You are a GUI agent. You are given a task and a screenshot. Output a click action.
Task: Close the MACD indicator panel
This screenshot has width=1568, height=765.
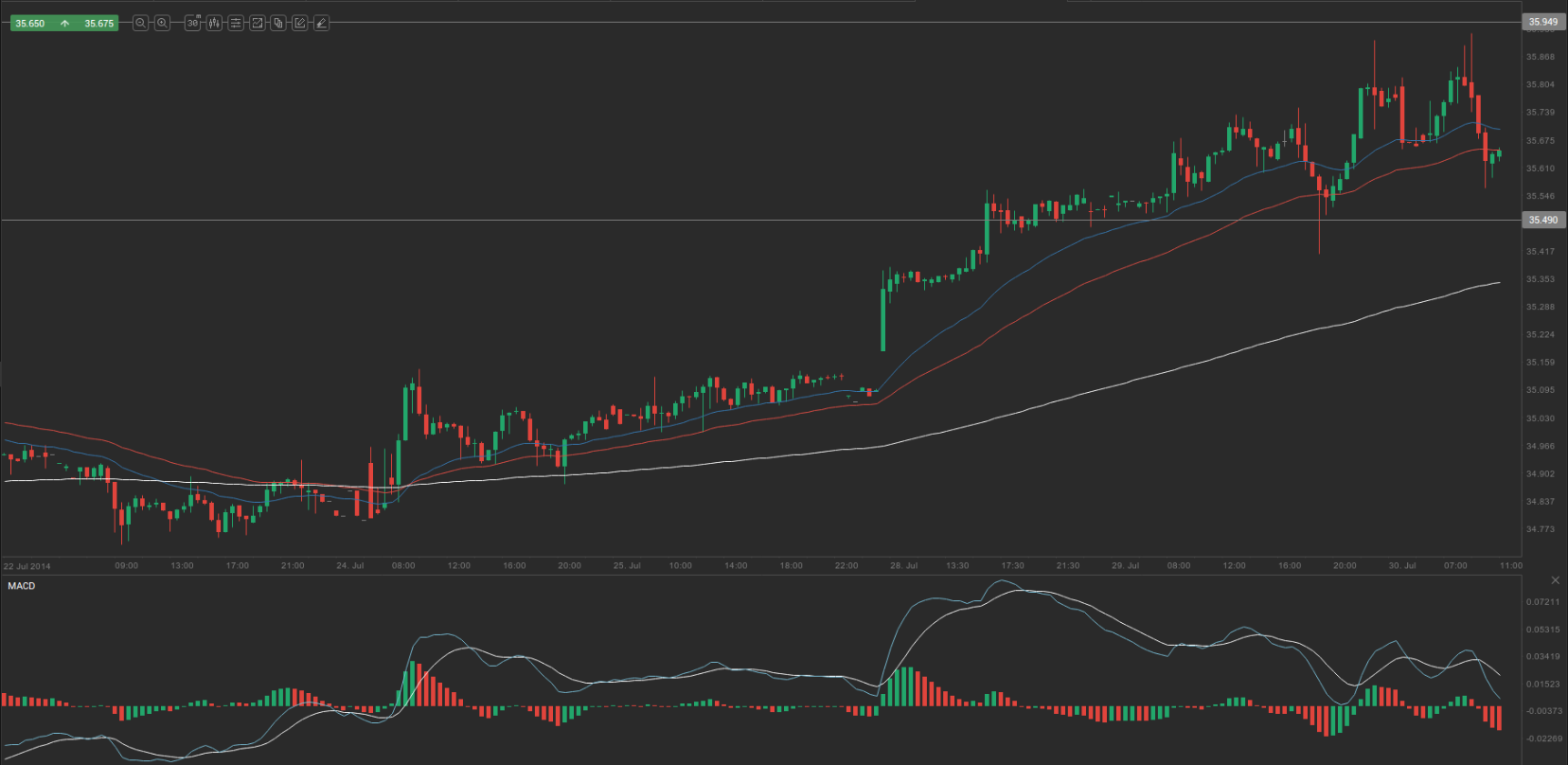(x=1555, y=580)
